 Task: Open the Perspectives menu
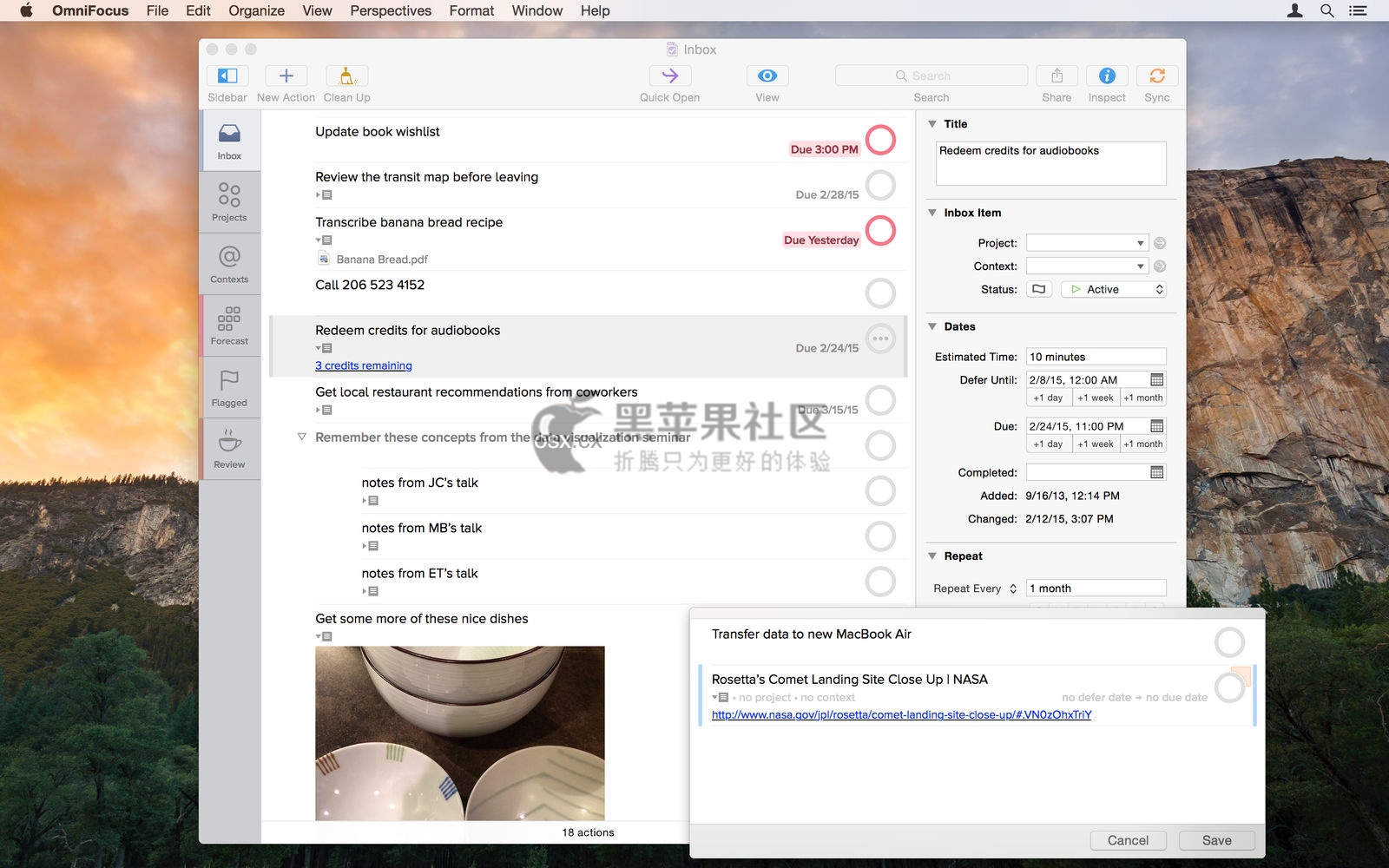(391, 10)
